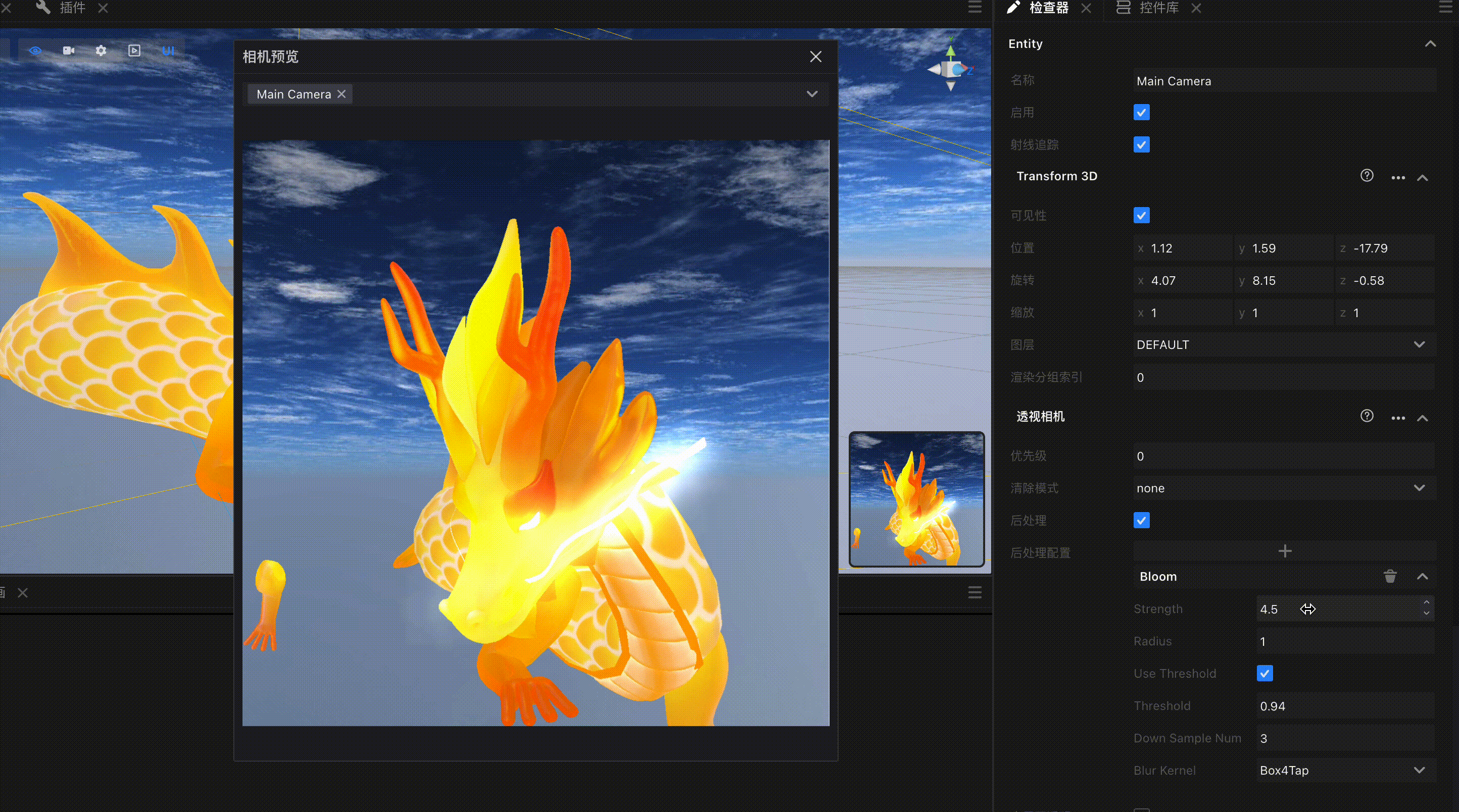Click the play preview icon in viewport toolbar
1459x812 pixels.
point(134,50)
